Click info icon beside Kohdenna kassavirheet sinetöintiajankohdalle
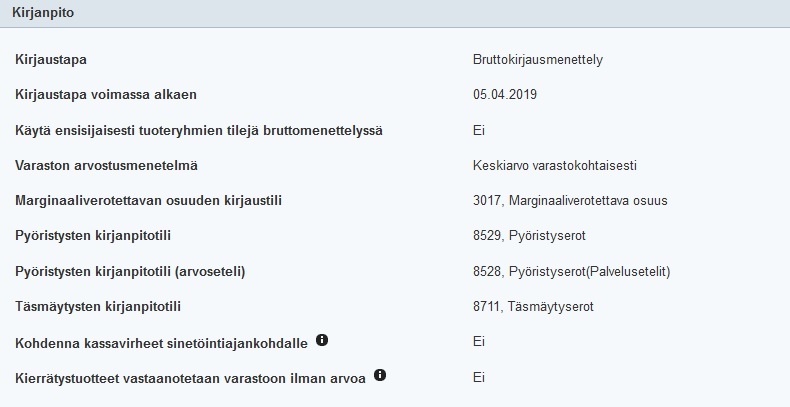Viewport: 790px width, 407px height. pos(322,340)
